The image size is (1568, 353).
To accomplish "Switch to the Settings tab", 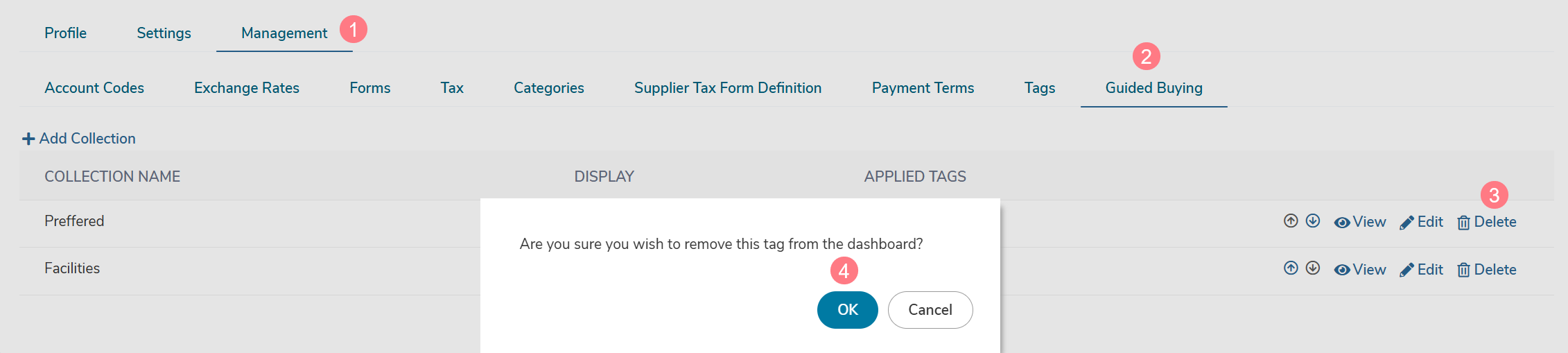I will point(164,33).
